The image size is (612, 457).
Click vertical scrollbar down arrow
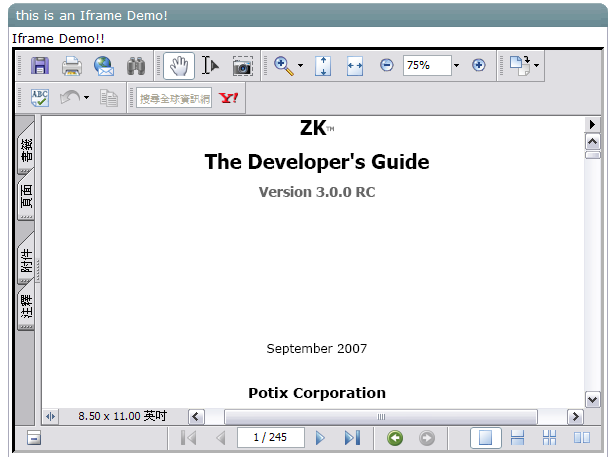pyautogui.click(x=592, y=399)
